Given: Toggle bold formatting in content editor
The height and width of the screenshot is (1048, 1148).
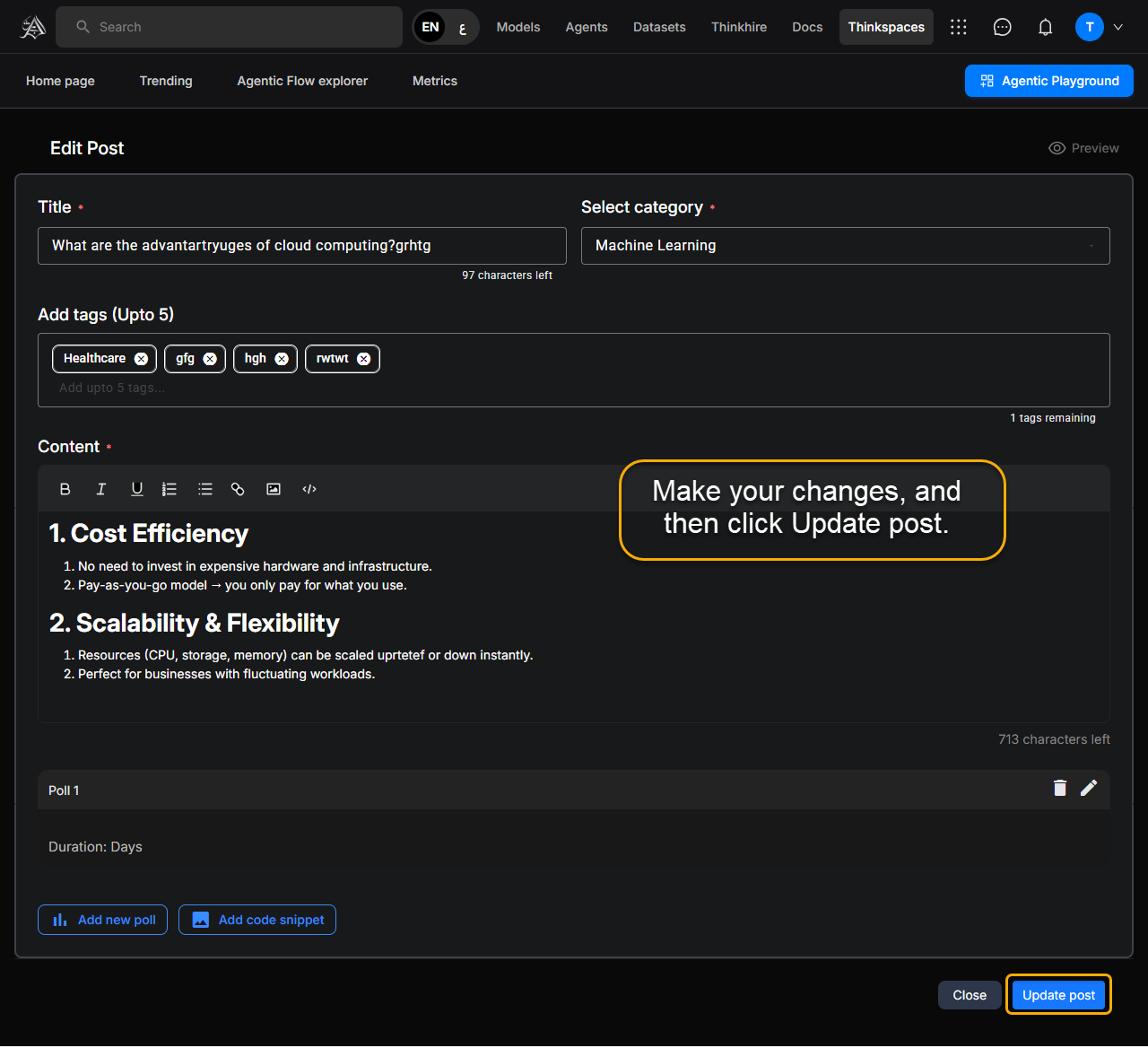Looking at the screenshot, I should (65, 489).
